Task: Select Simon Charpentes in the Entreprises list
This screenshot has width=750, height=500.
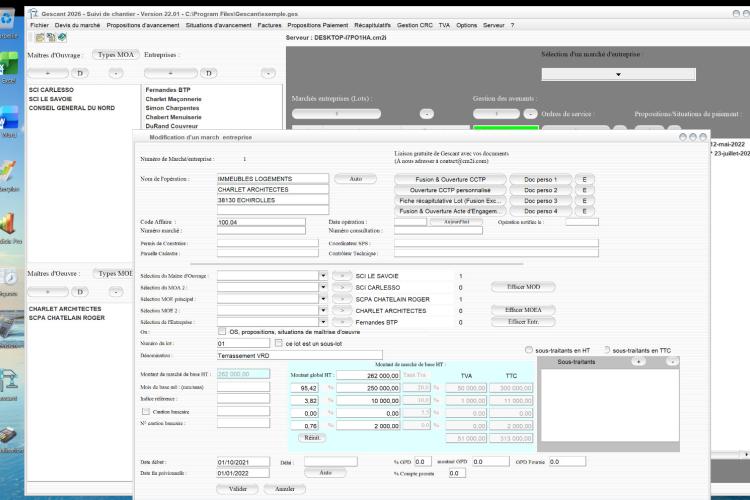Action: tap(172, 108)
